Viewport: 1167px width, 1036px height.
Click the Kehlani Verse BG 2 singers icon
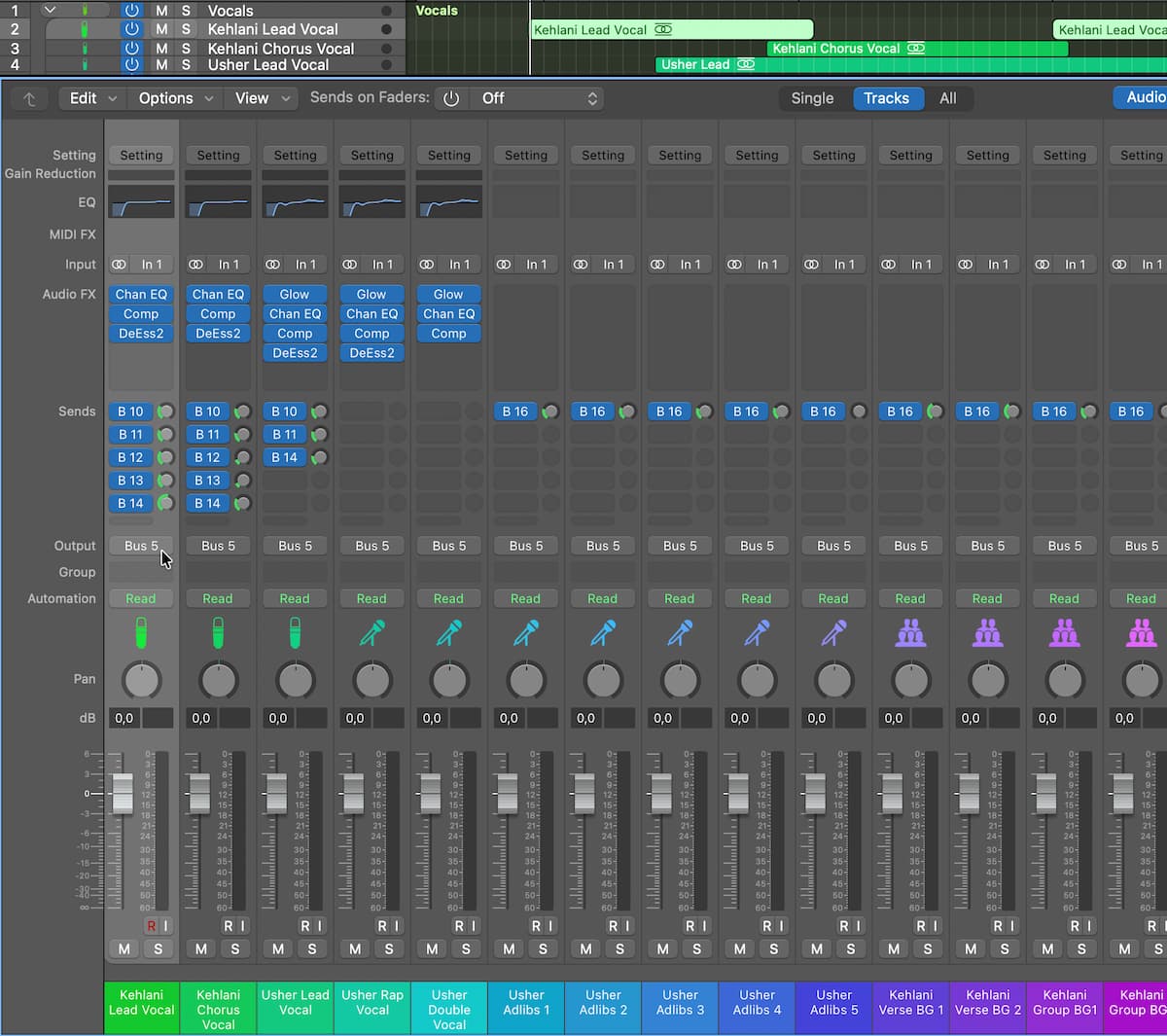tap(987, 633)
